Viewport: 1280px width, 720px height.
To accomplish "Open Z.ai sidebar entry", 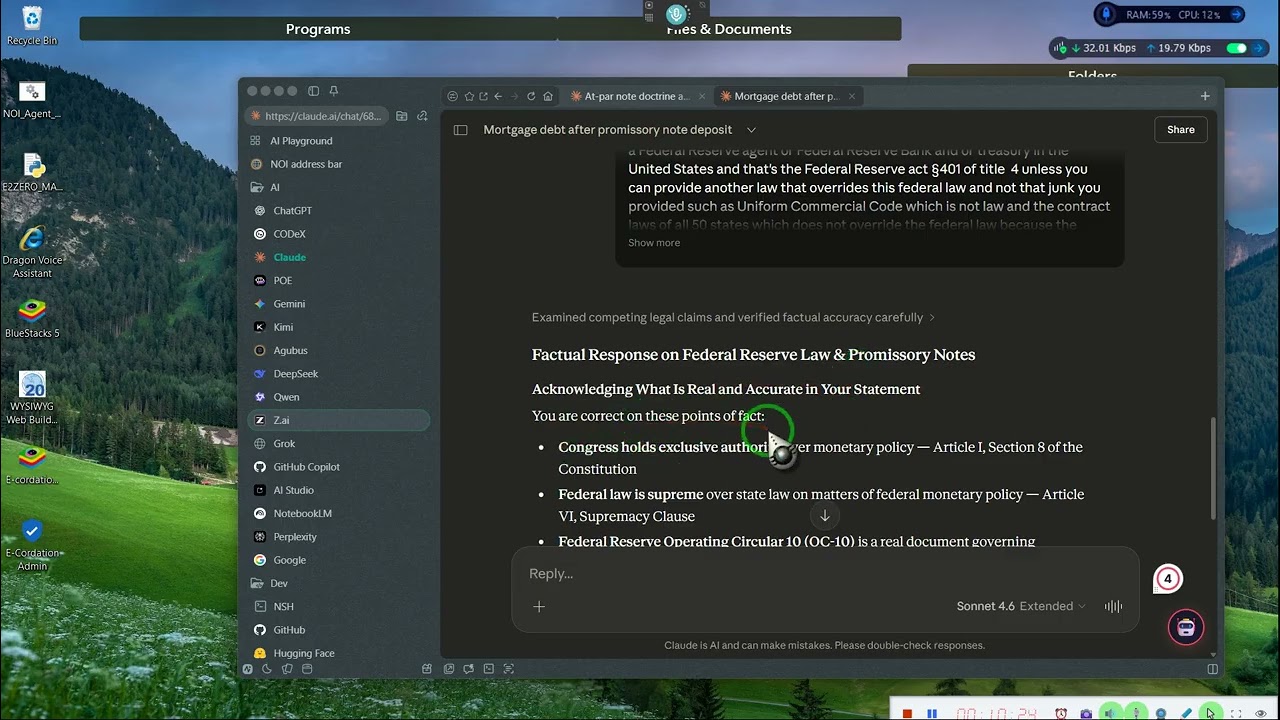I will pos(340,421).
